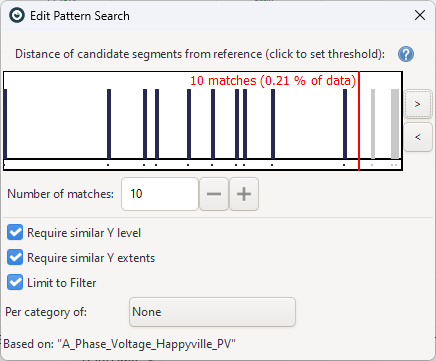
Task: Uncheck Require similar Y level
Action: coord(15,232)
